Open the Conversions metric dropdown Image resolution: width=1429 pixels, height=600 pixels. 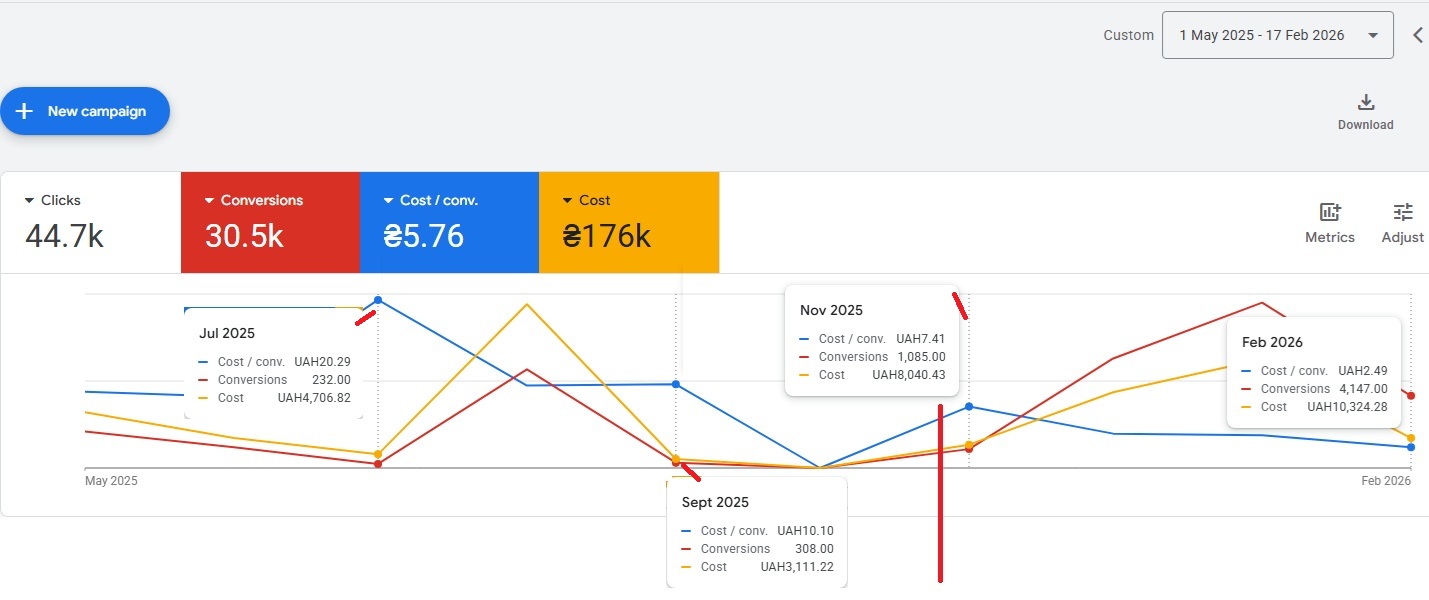(254, 200)
